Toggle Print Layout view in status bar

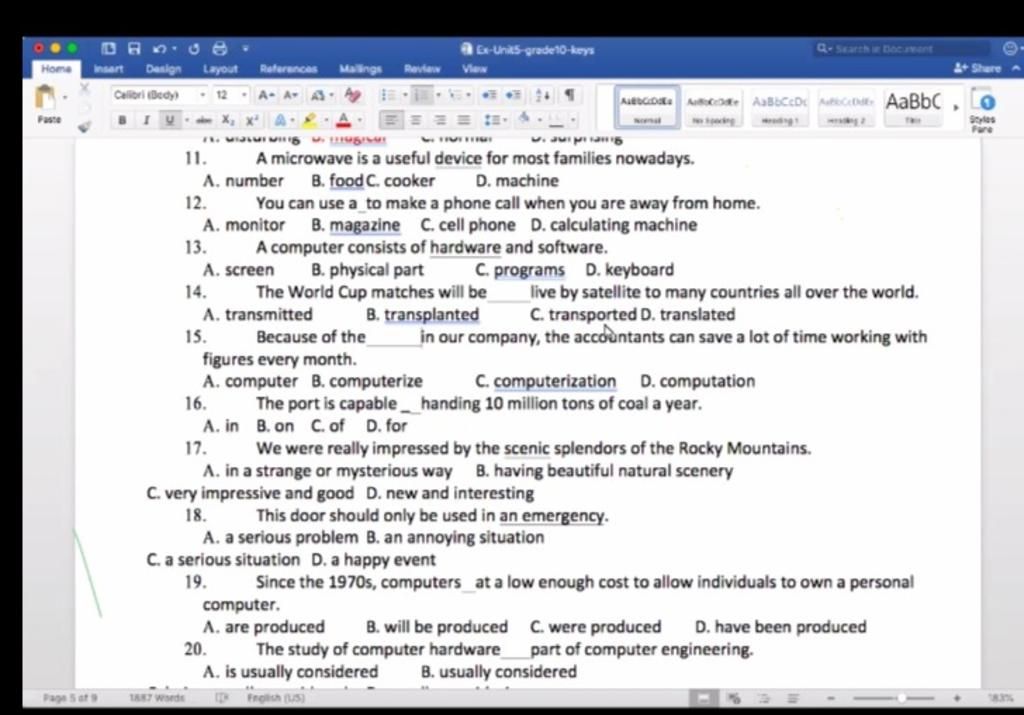[x=704, y=698]
